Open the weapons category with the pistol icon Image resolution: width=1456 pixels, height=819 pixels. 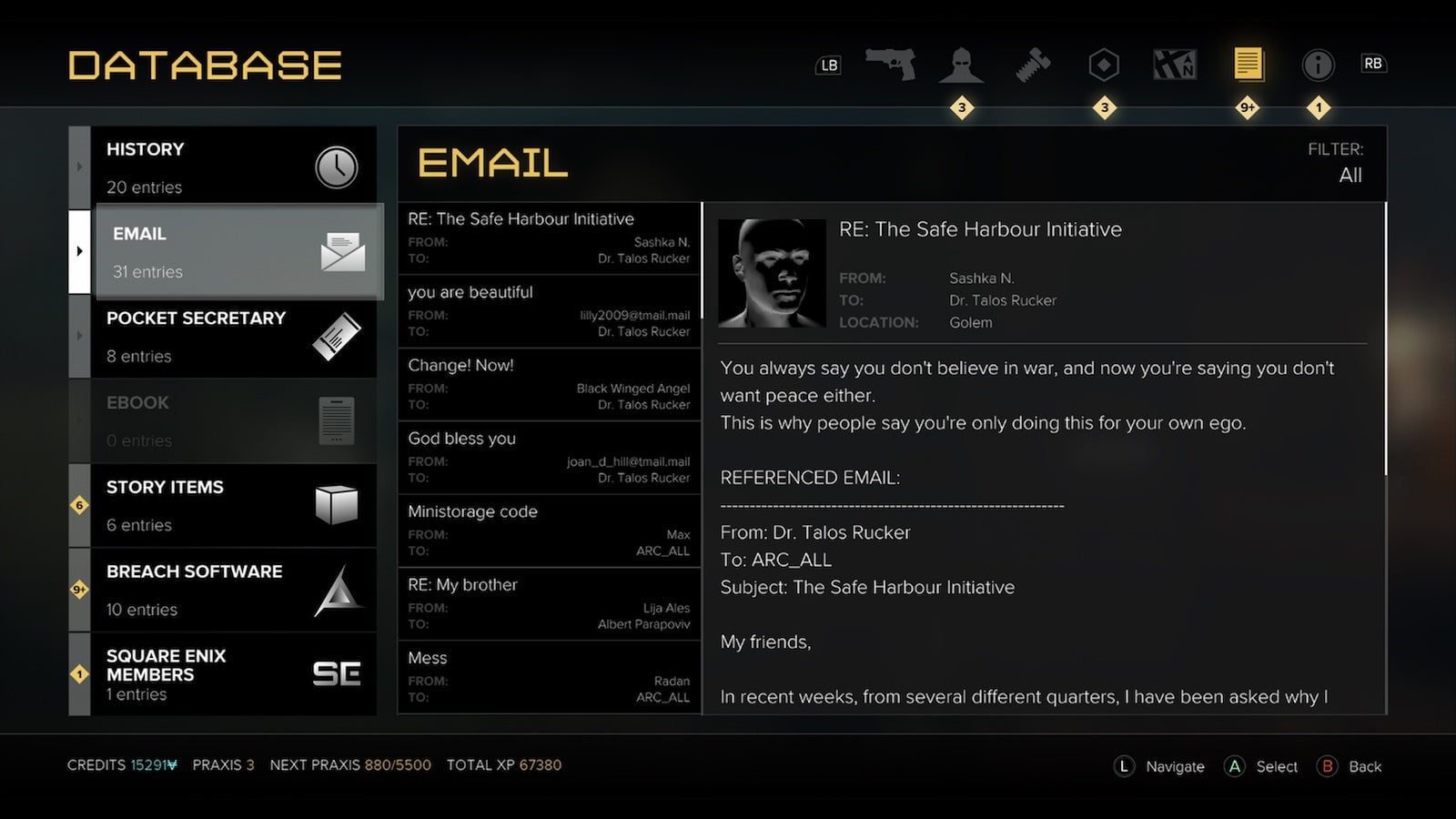point(890,65)
